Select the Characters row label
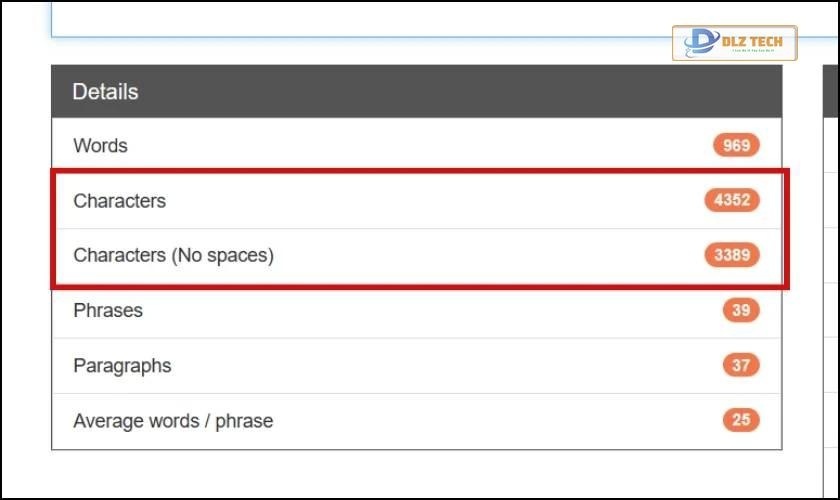Screen dimensions: 840x500 point(119,201)
